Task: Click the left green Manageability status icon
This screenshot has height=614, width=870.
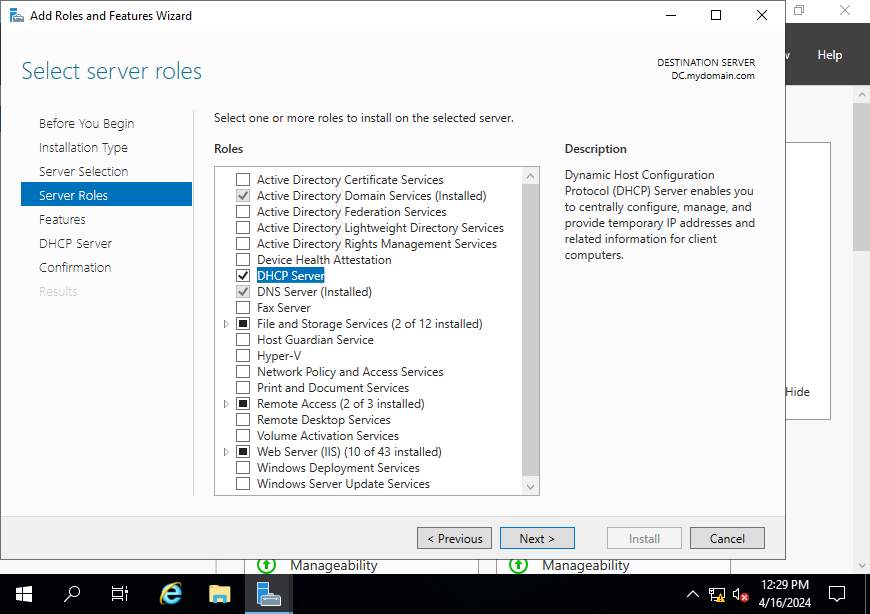Action: (x=266, y=565)
